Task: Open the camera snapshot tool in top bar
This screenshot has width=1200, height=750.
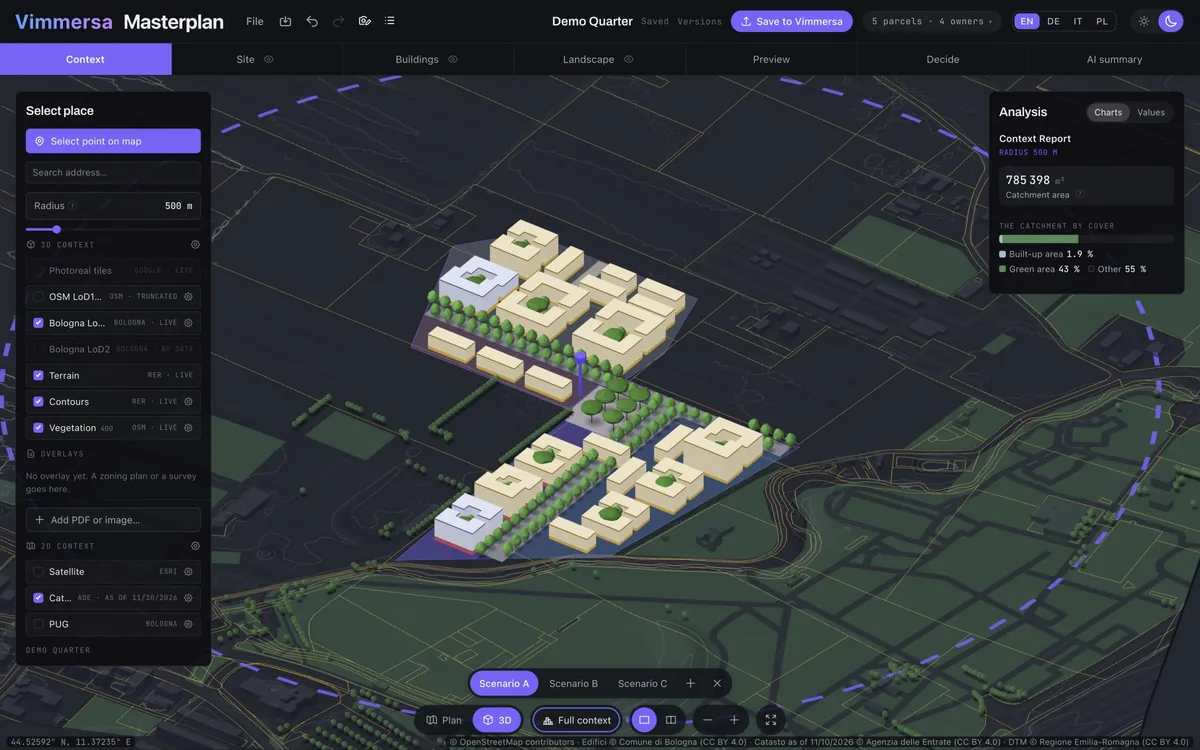Action: 365,21
